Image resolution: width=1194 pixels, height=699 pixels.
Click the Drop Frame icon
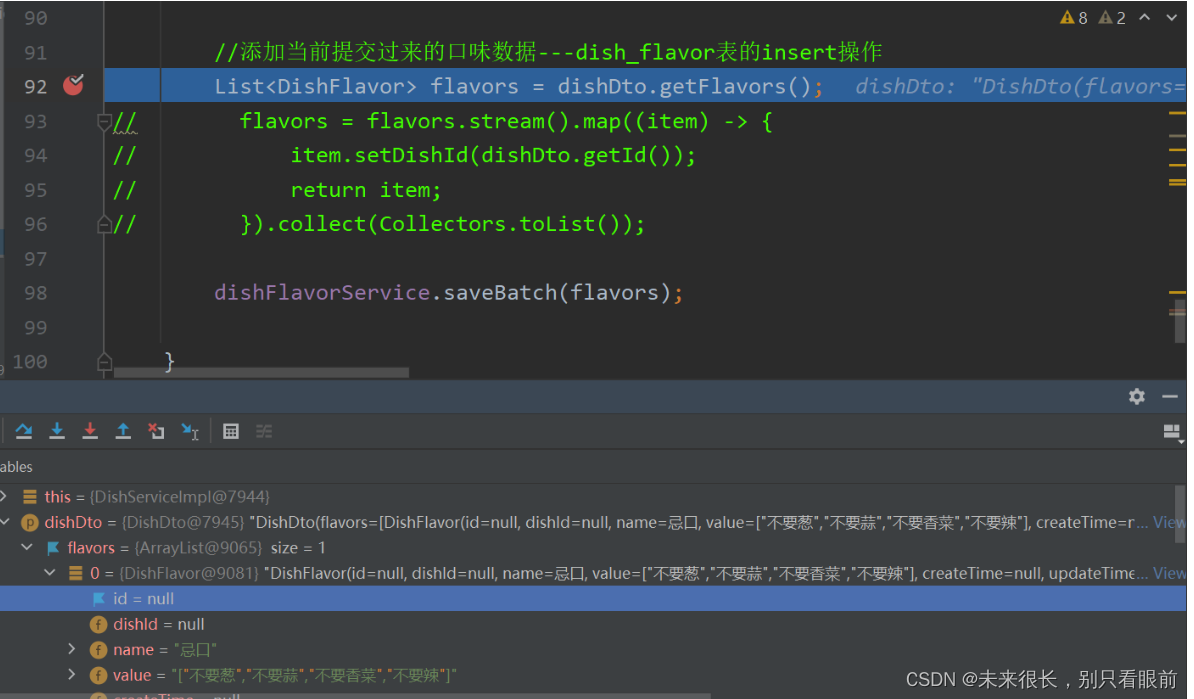tap(156, 432)
